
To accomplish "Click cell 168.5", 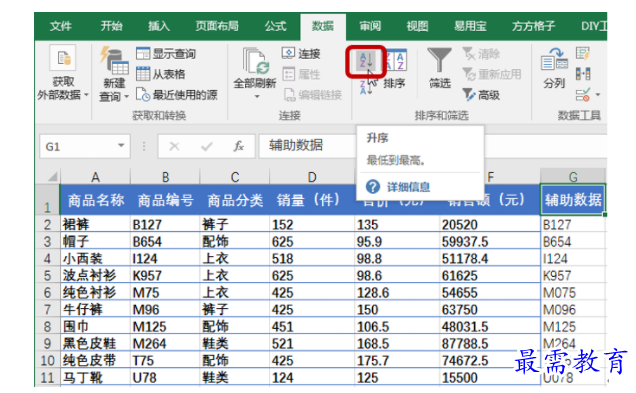I will [x=396, y=344].
